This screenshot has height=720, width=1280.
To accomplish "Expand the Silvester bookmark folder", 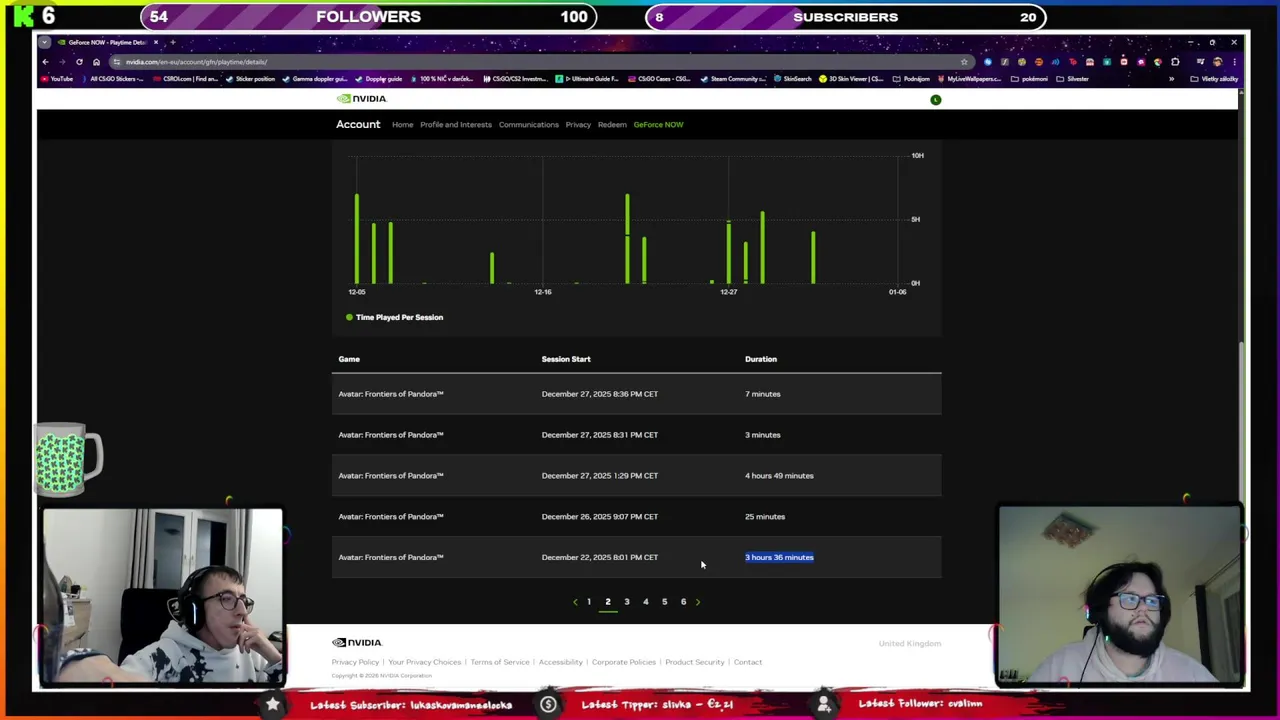I will [x=1073, y=79].
